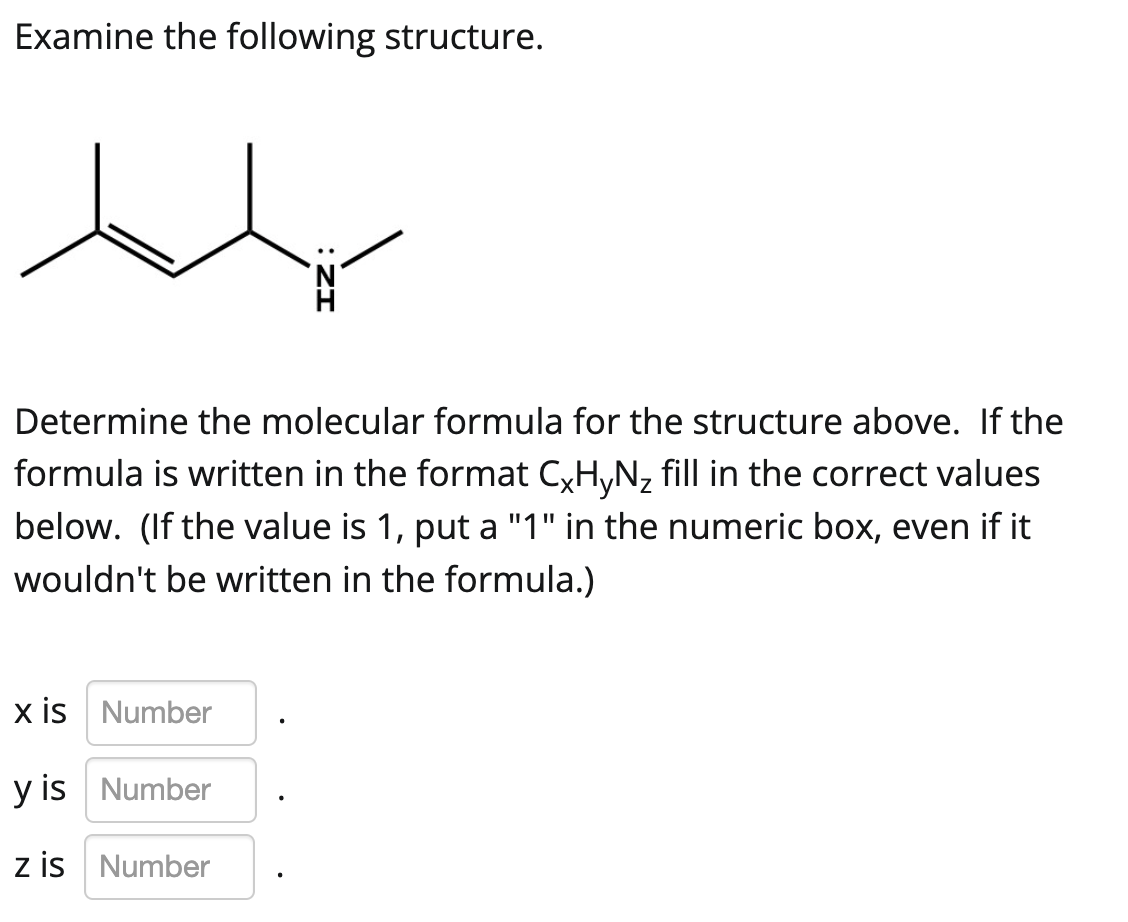Select the instruction paragraph about the molecular formula
Image resolution: width=1128 pixels, height=922 pixels.
[x=540, y=500]
